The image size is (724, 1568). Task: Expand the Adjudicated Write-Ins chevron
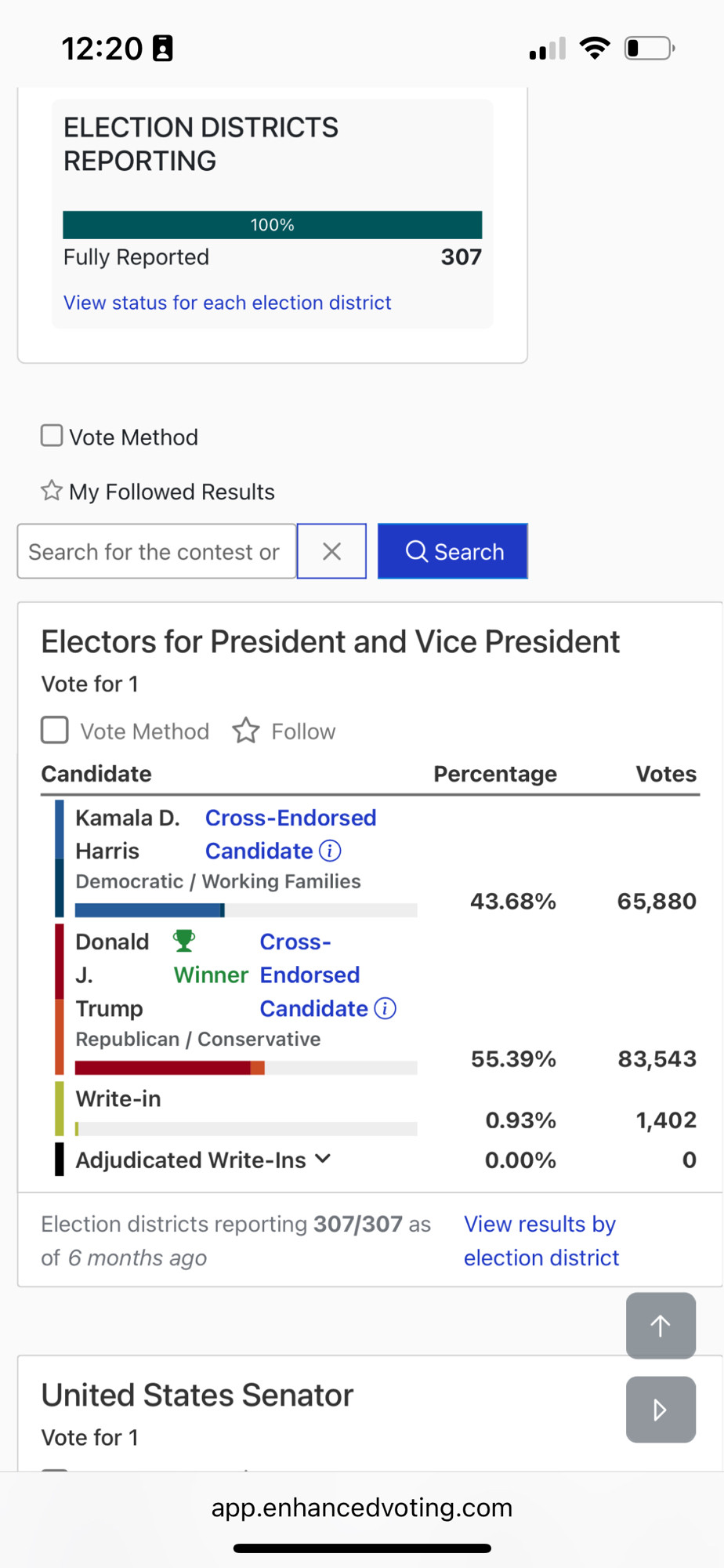click(323, 1158)
